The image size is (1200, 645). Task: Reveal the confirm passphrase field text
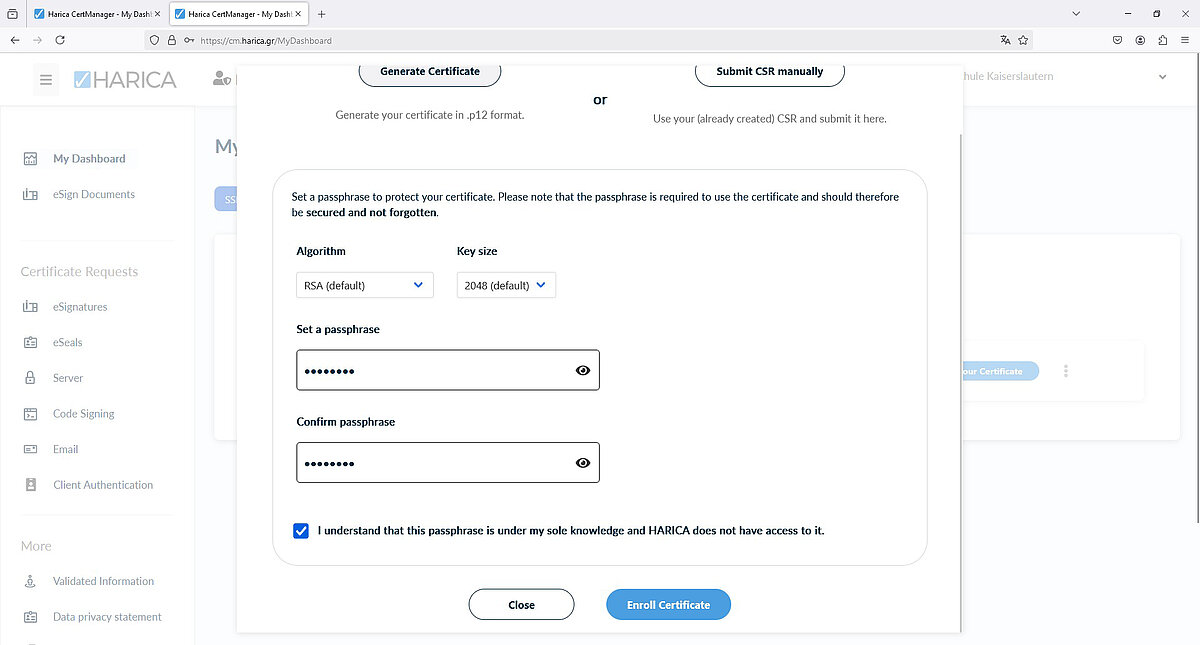583,463
